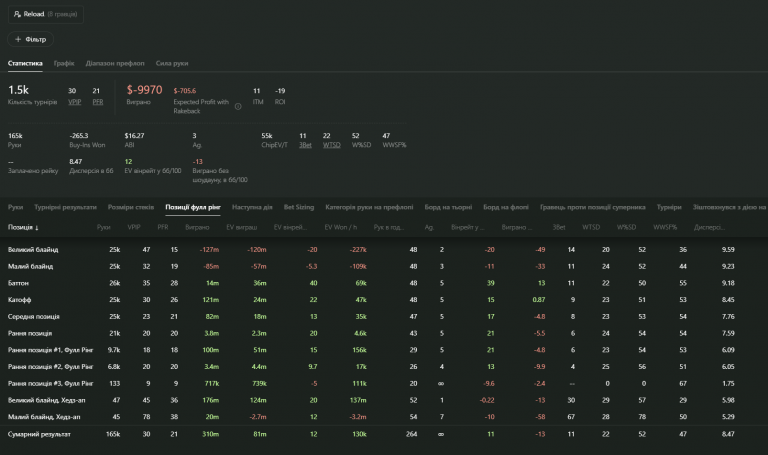
Task: Click the Середня позиція row label
Action: pyautogui.click(x=34, y=317)
